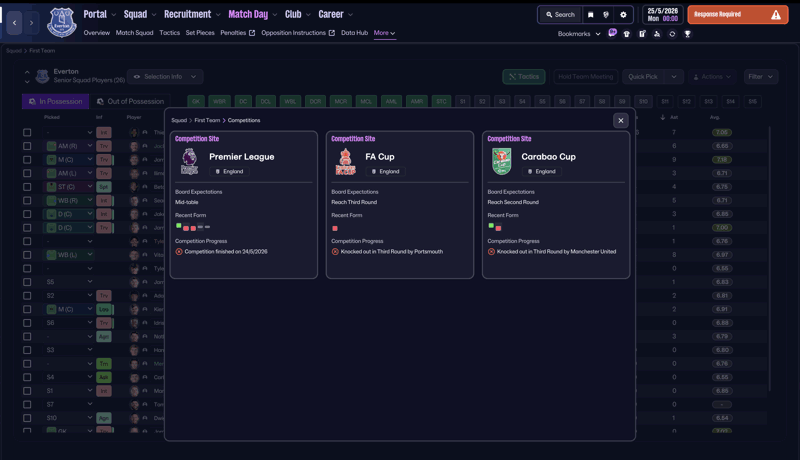The height and width of the screenshot is (460, 800).
Task: Open the Filter dropdown
Action: [x=761, y=76]
